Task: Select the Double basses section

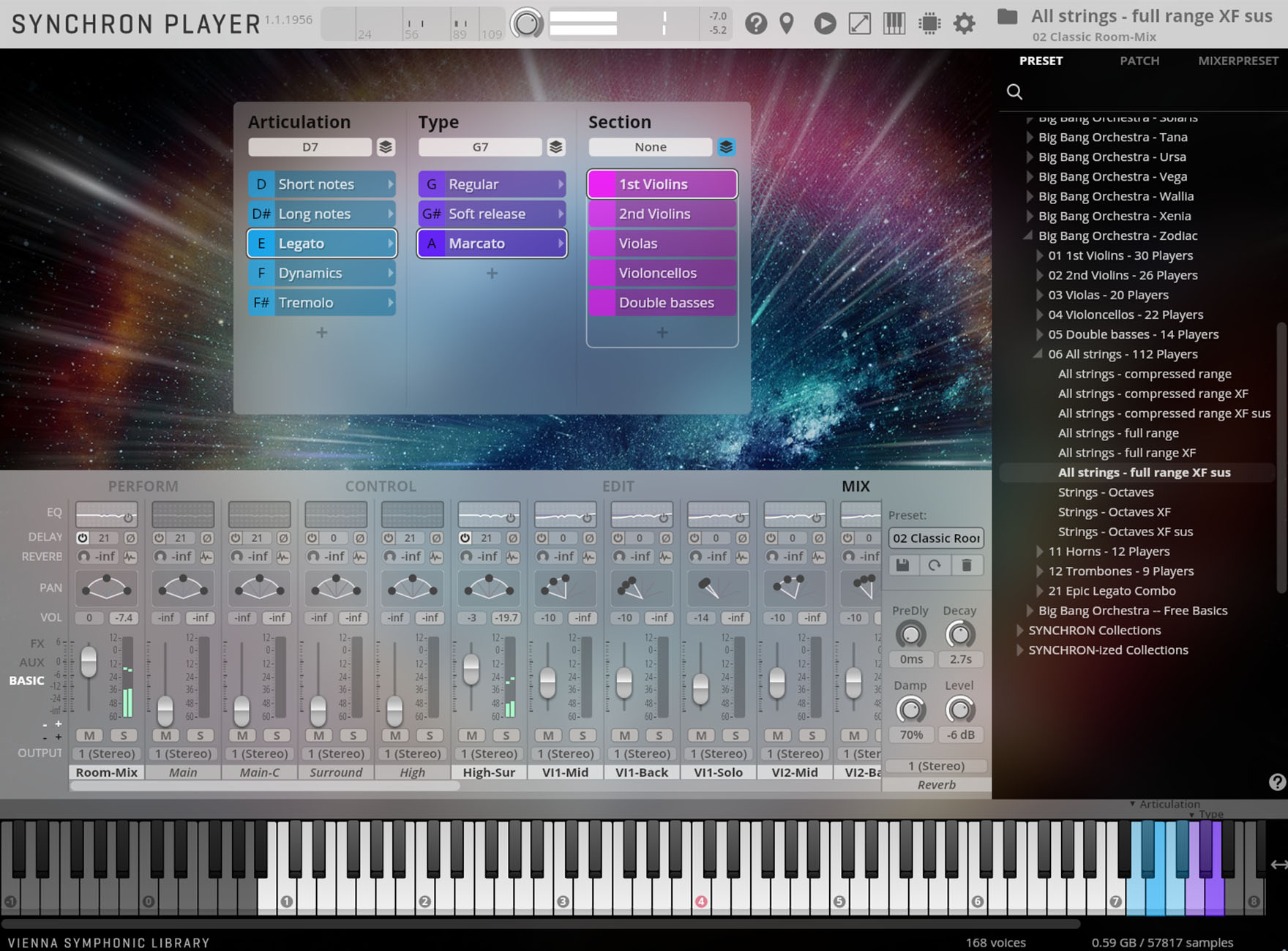Action: click(662, 303)
